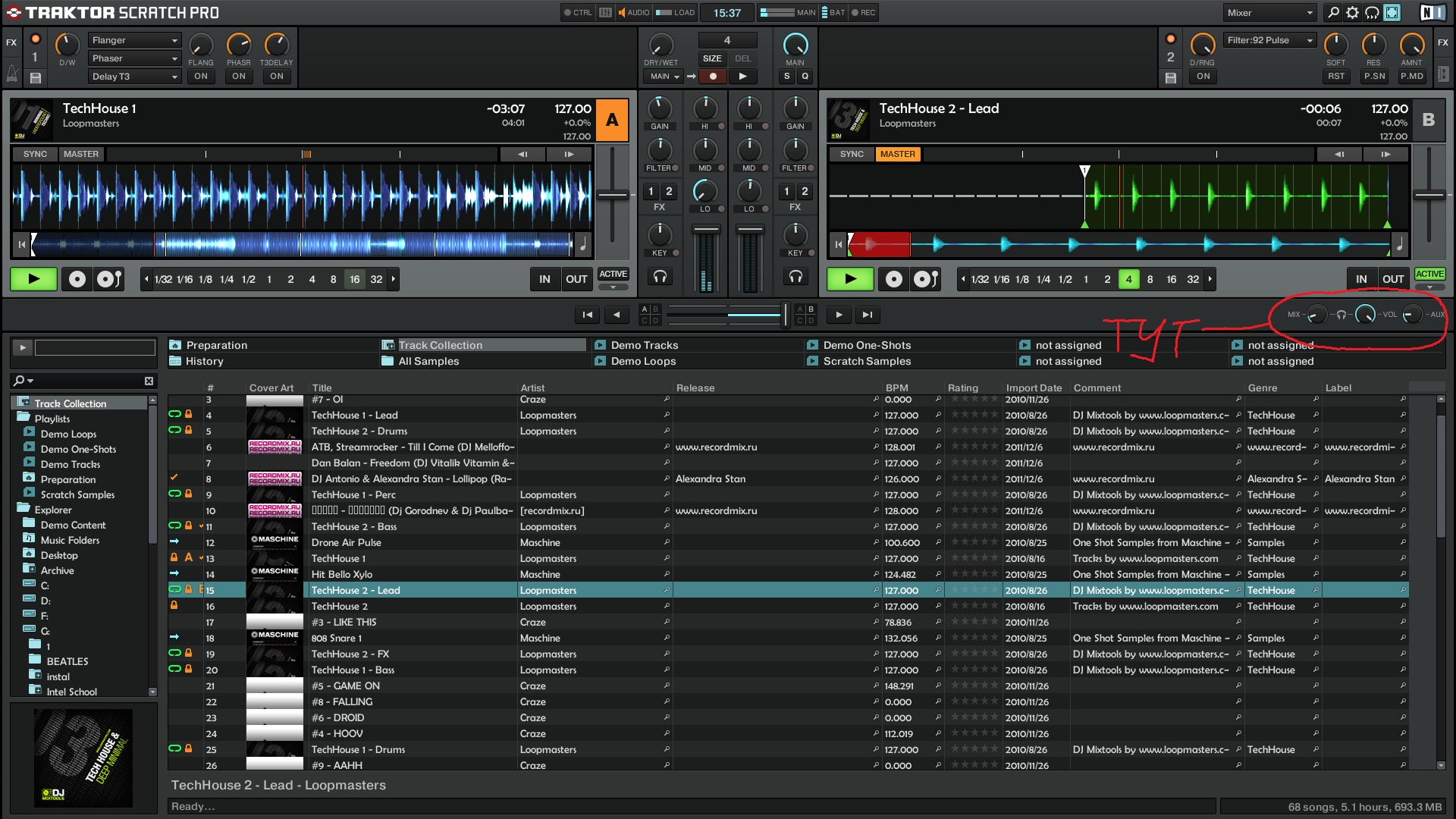The image size is (1456, 819).
Task: Toggle Deck B loop ACTIVE button
Action: (x=1429, y=275)
